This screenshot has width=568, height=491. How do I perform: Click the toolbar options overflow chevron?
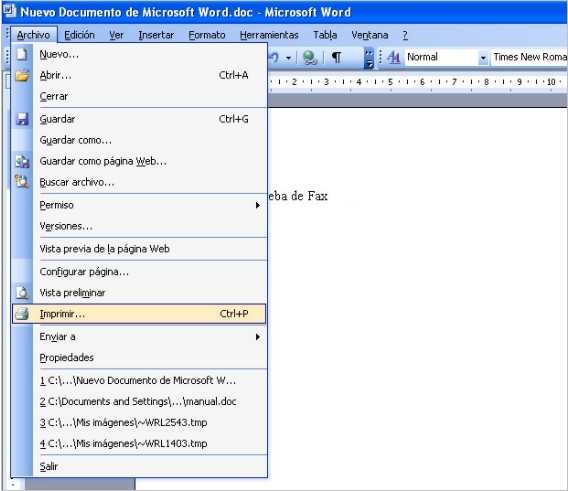tap(368, 58)
